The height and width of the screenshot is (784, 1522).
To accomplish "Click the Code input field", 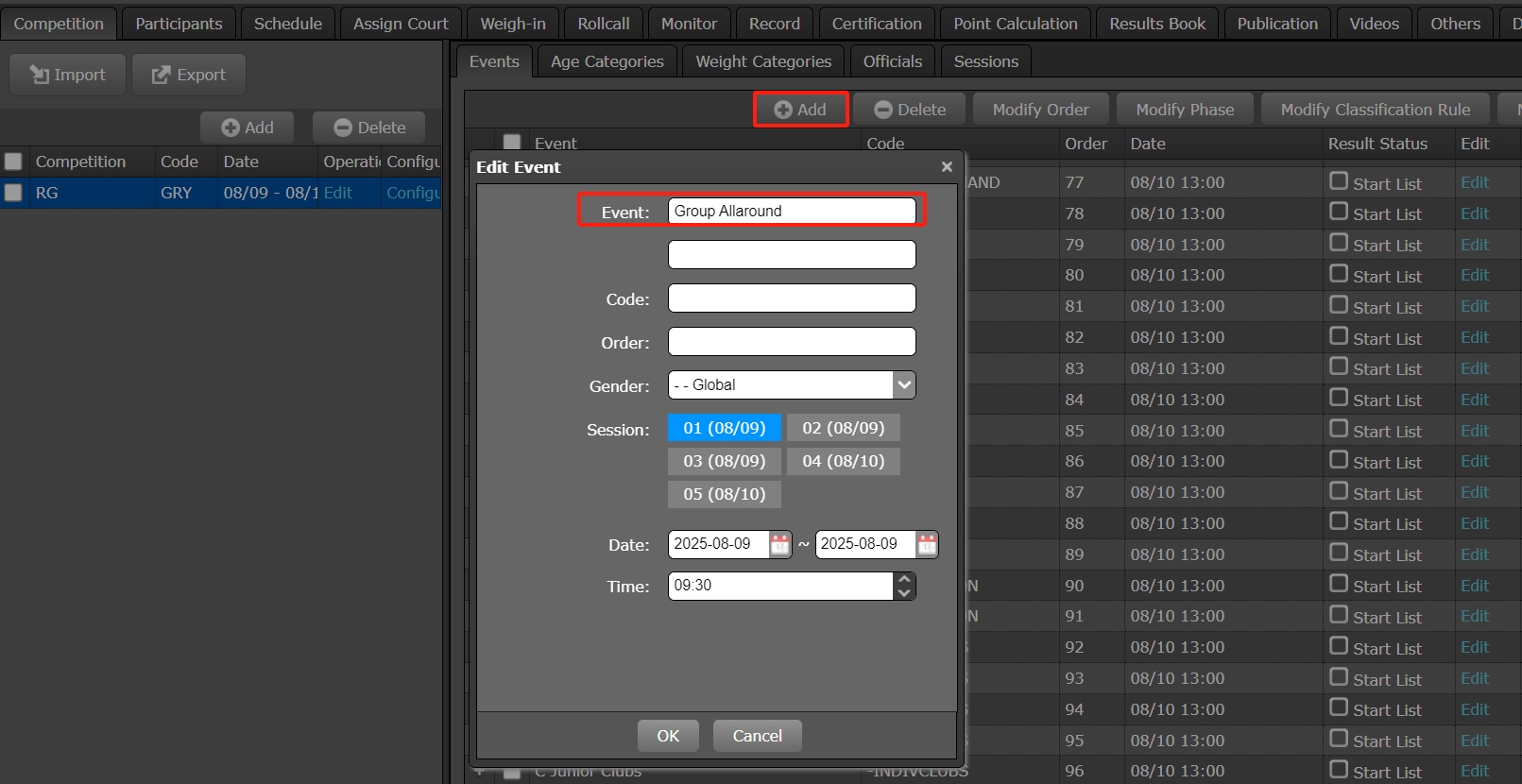I will pos(792,298).
